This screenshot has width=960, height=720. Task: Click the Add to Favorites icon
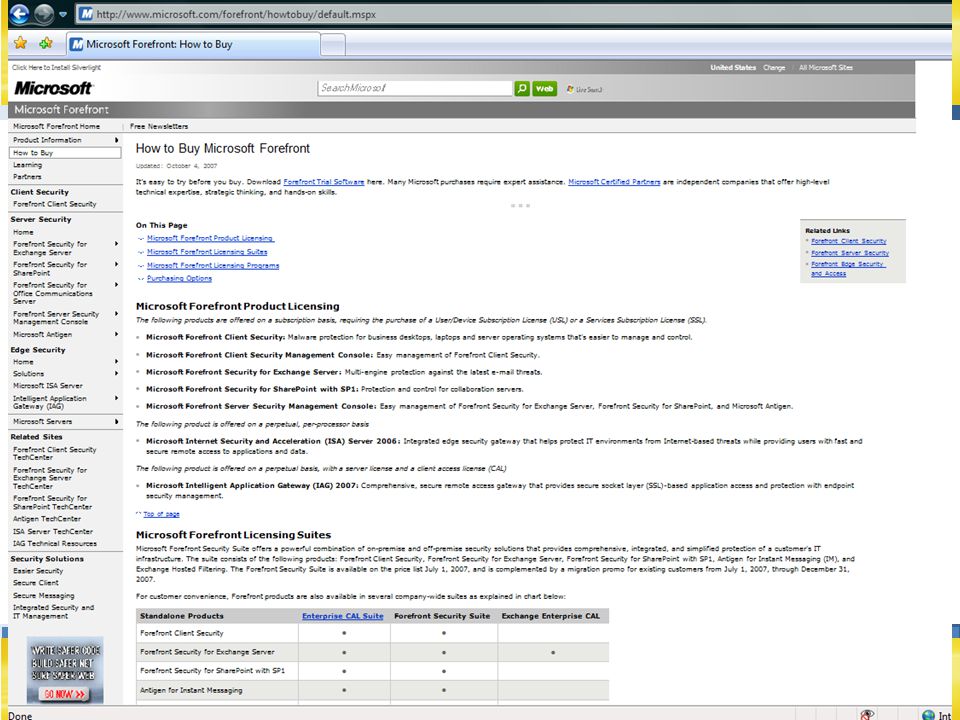[46, 43]
